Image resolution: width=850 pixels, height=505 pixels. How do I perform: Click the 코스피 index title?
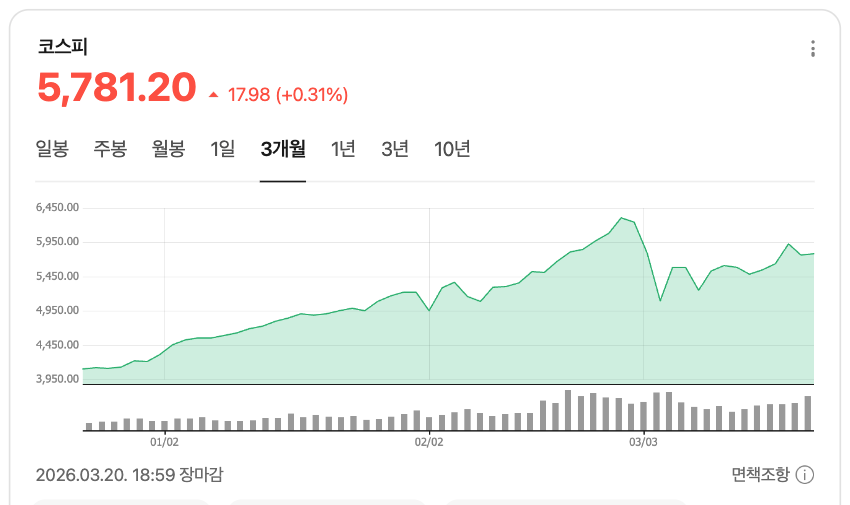[62, 47]
